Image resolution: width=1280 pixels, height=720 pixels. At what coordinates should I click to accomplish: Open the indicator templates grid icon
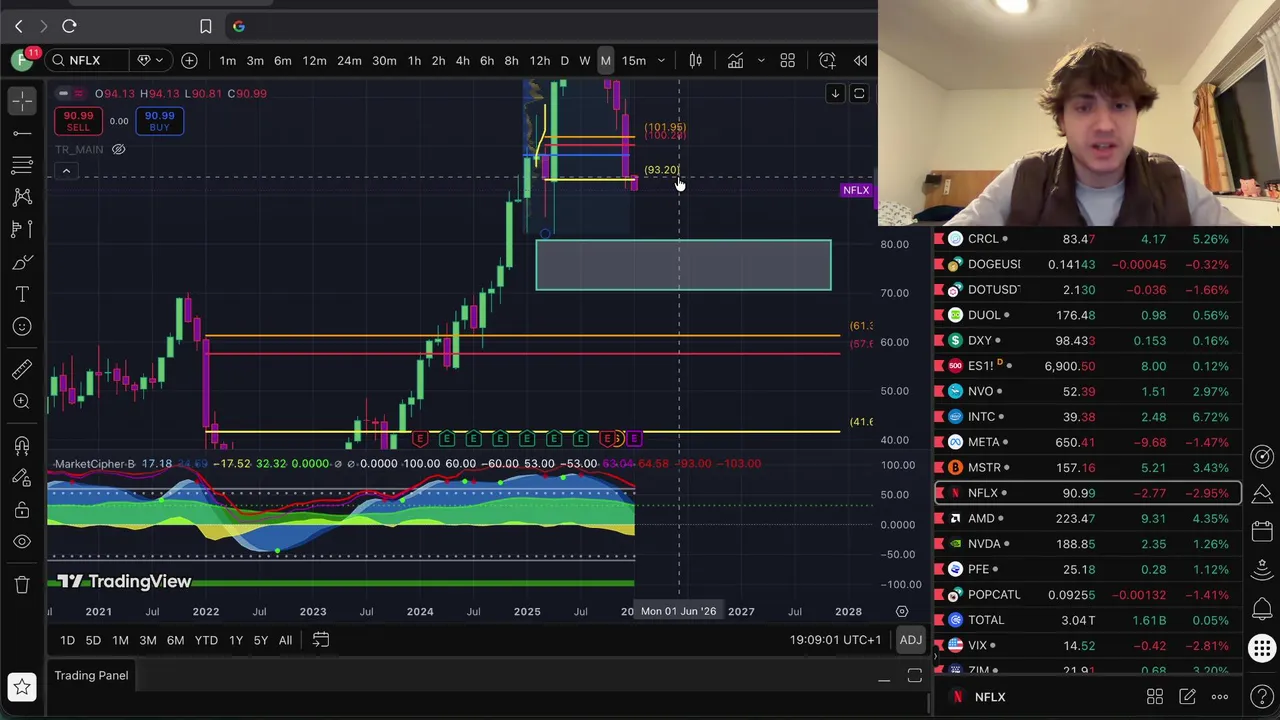(x=787, y=61)
